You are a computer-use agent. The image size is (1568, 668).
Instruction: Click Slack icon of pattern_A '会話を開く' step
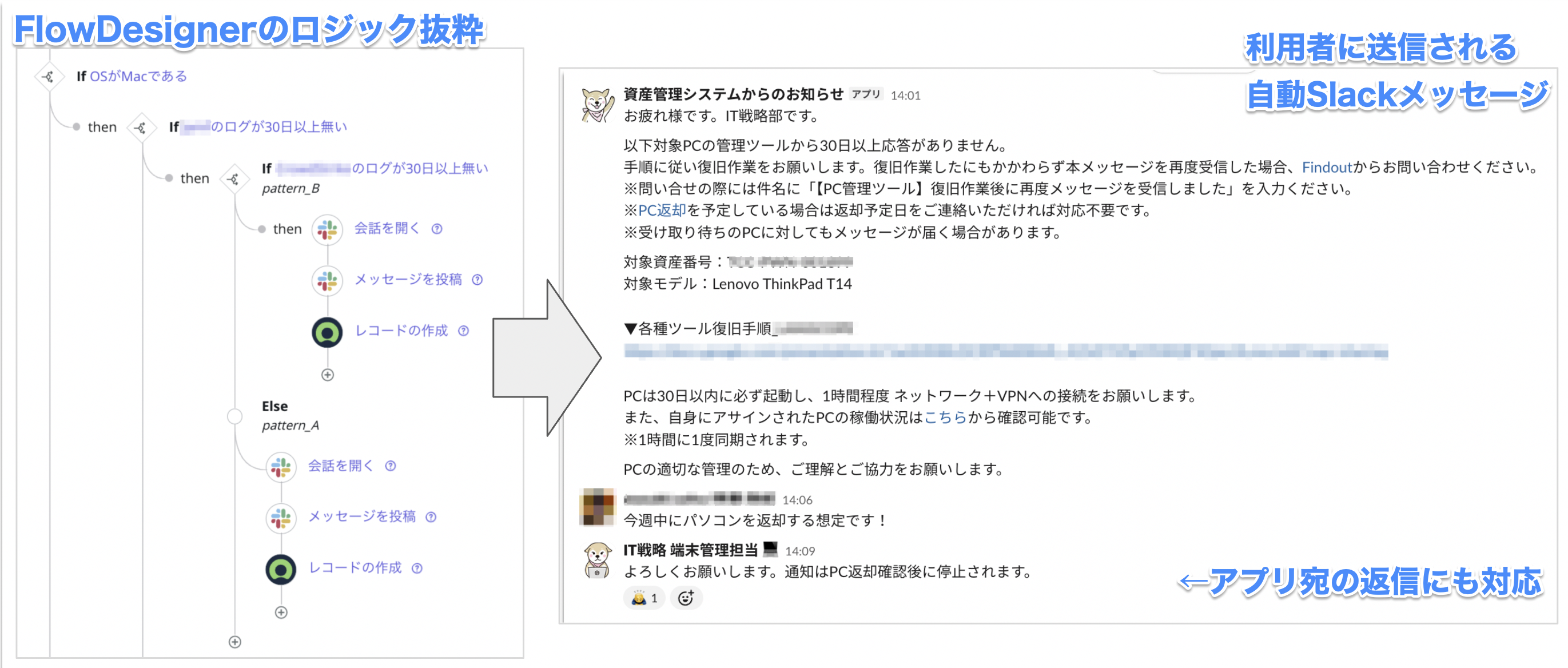(281, 467)
